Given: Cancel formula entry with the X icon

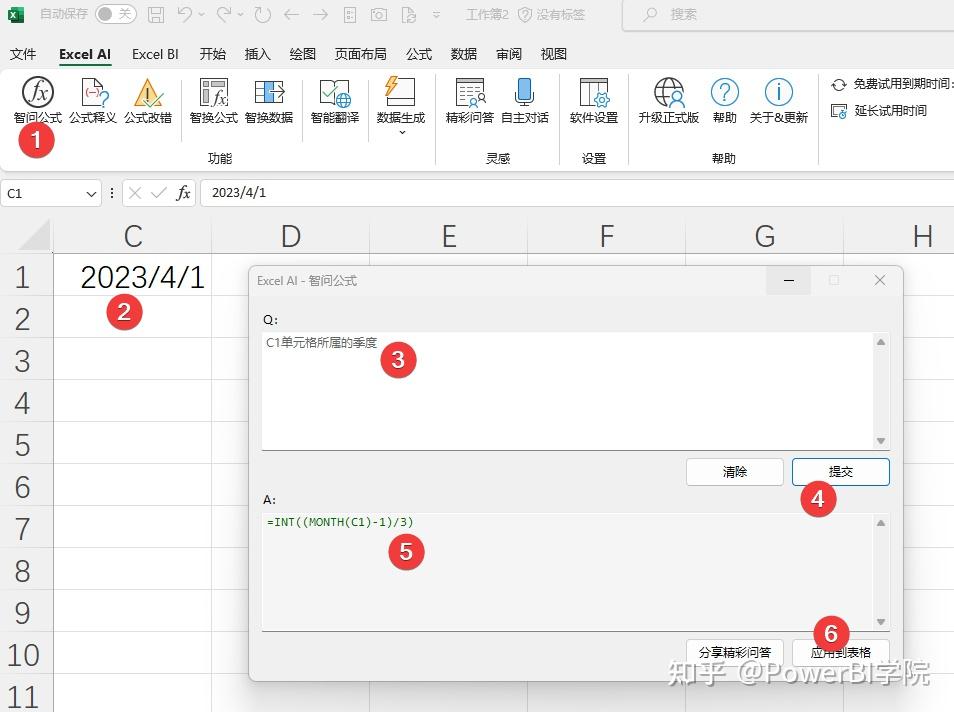Looking at the screenshot, I should pos(135,194).
